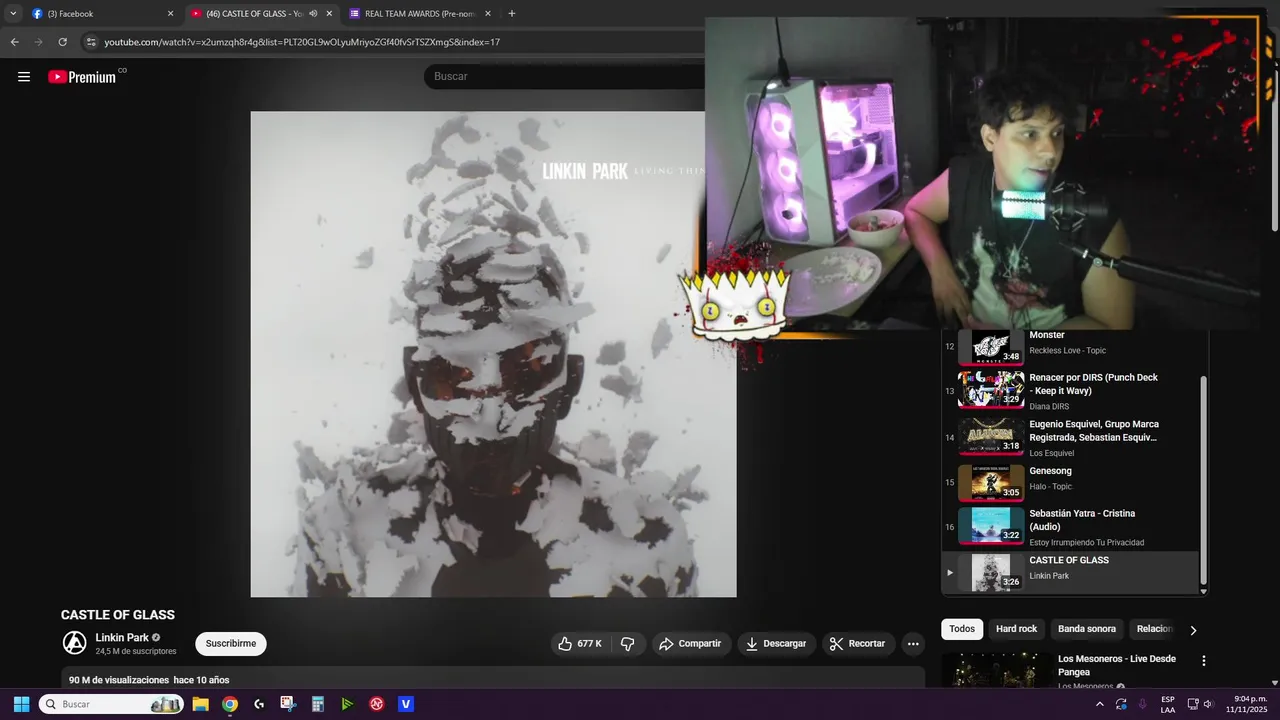Viewport: 1280px width, 720px height.
Task: Open Calculator from the taskbar
Action: point(318,704)
